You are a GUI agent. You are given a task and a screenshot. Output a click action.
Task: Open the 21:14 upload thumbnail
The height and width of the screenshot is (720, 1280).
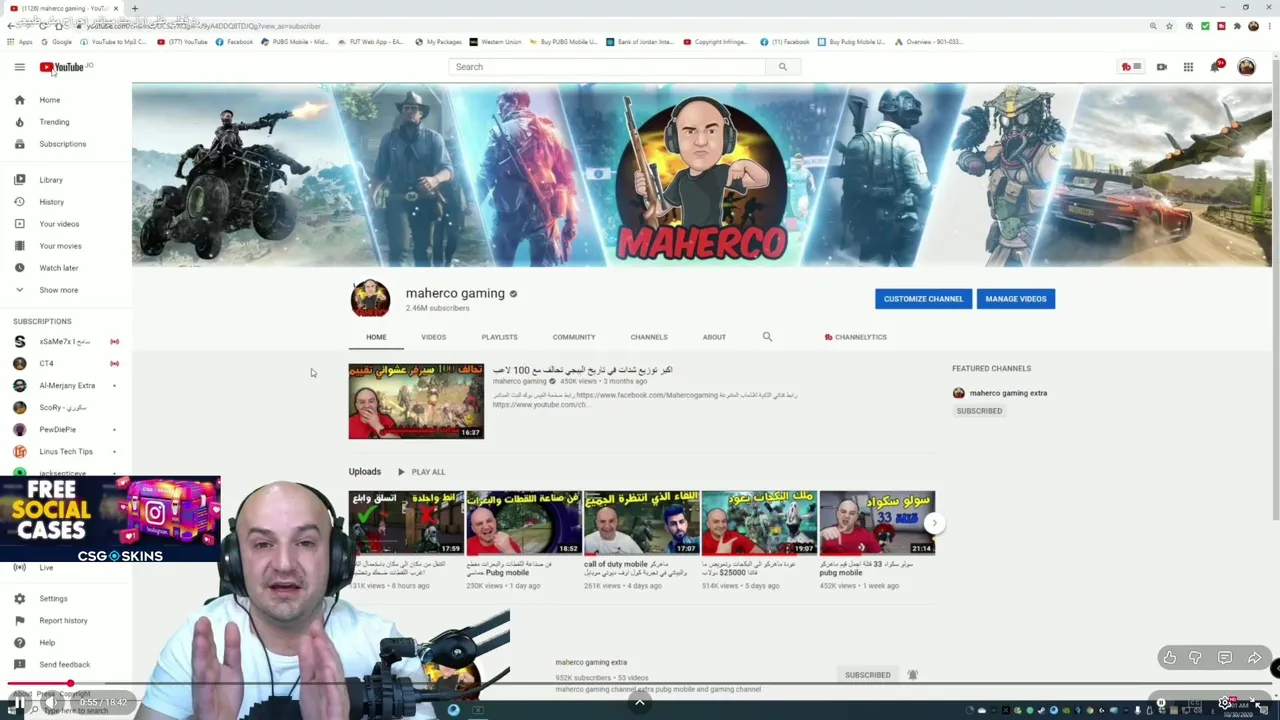coord(878,522)
